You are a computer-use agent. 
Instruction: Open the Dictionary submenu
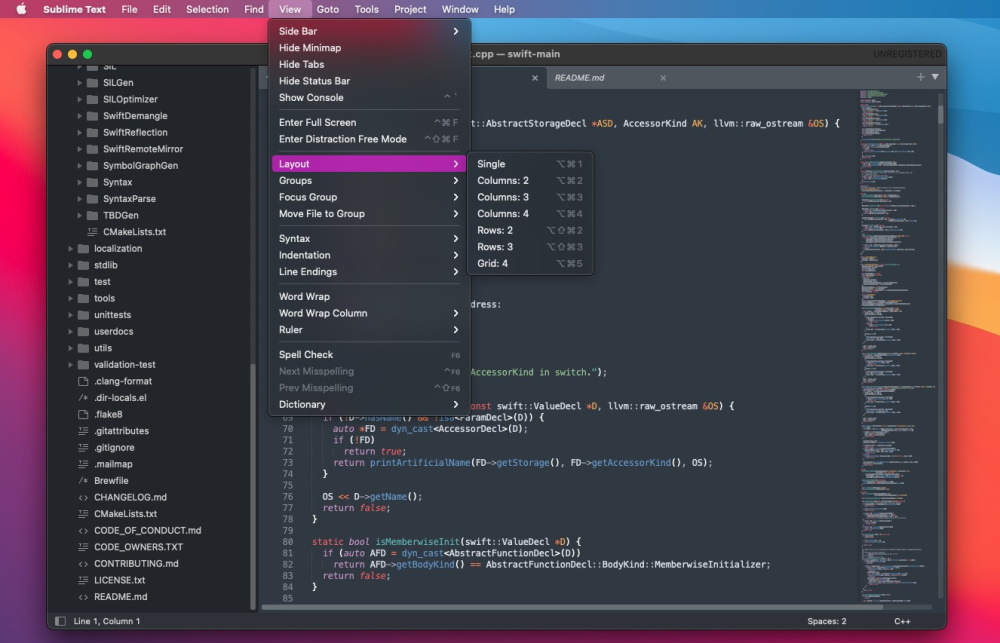pyautogui.click(x=369, y=404)
